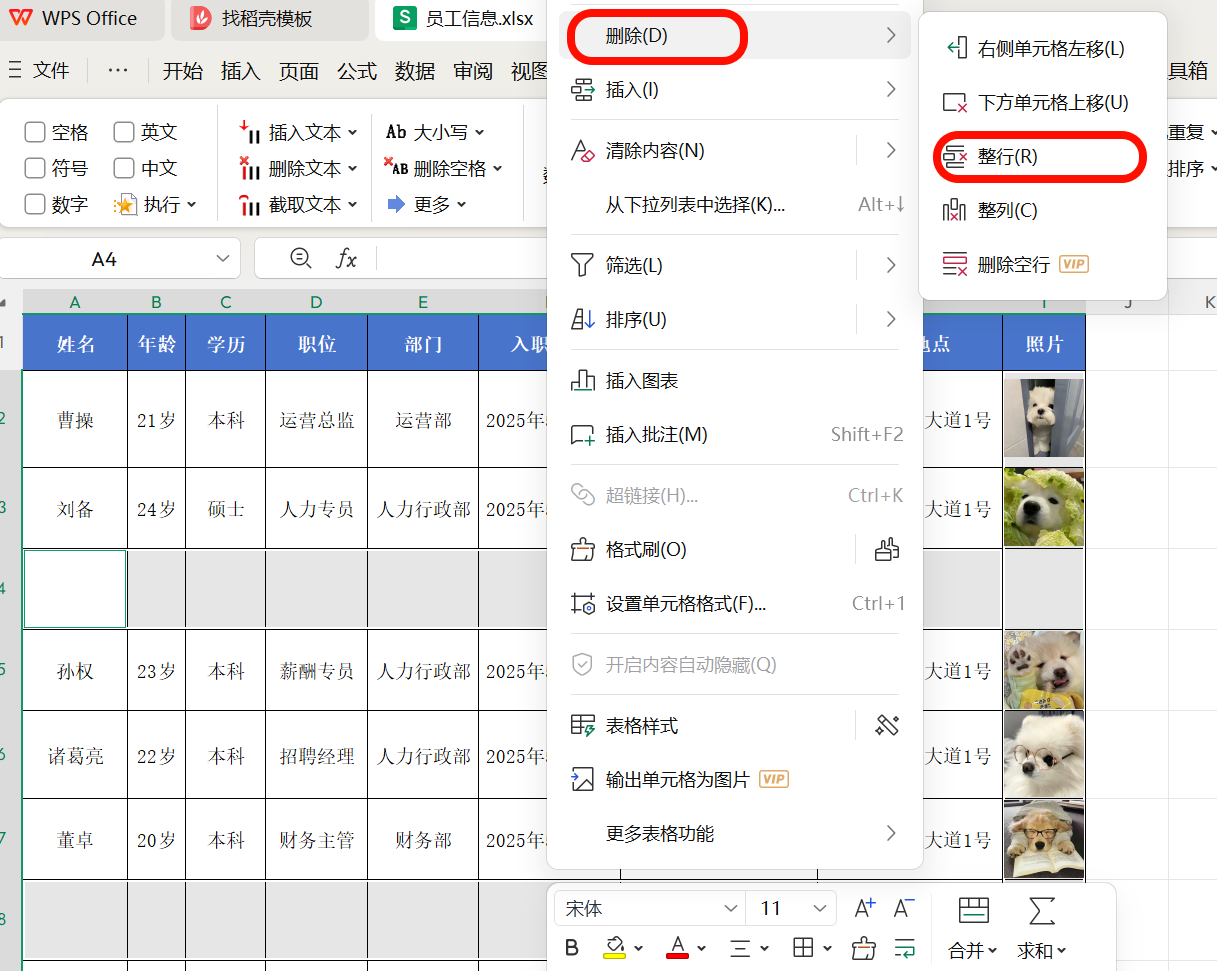The height and width of the screenshot is (971, 1217).
Task: Click the 合并 (Merge cells) icon
Action: click(972, 911)
